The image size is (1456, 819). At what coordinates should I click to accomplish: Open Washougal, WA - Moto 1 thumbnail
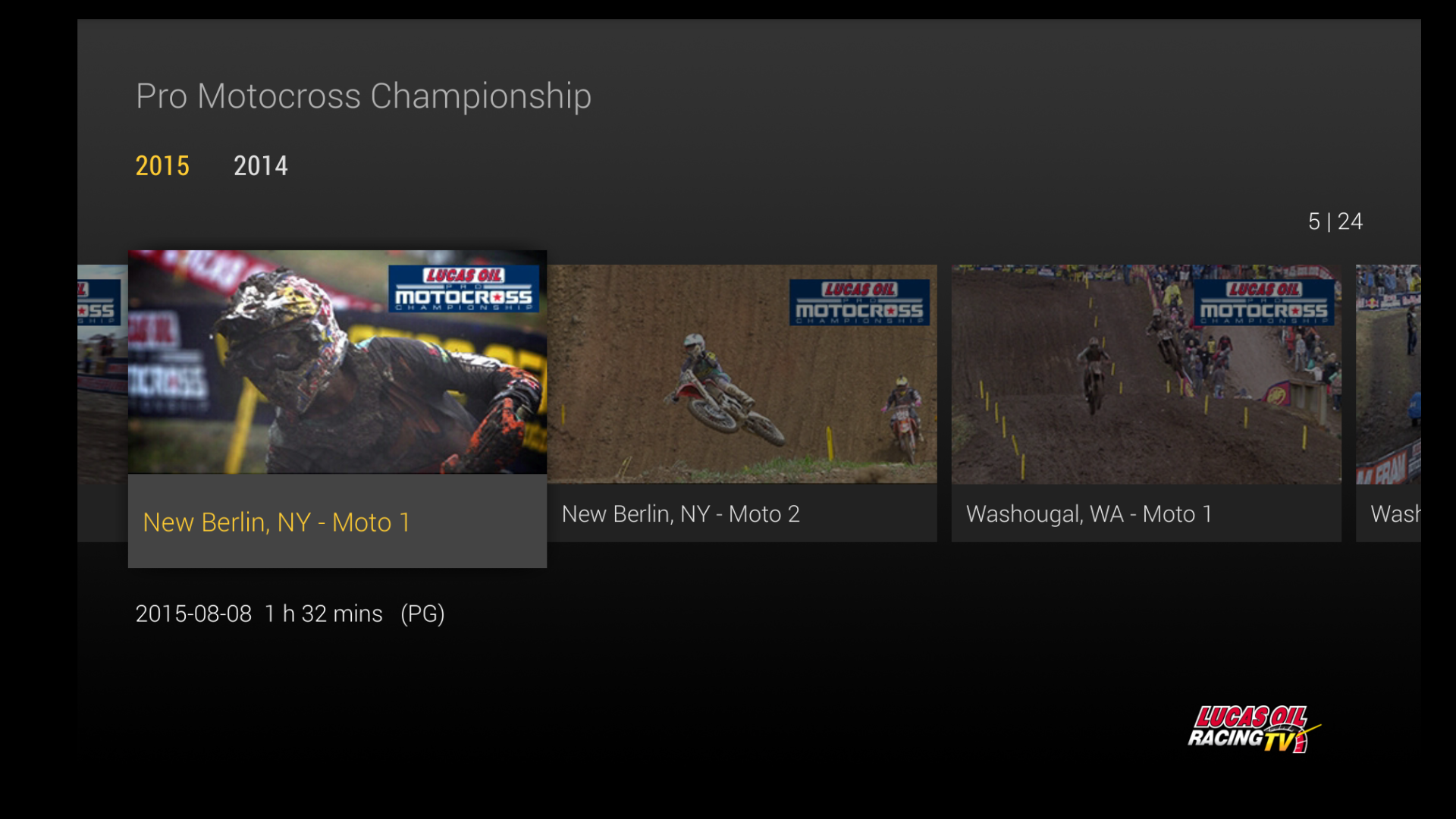click(1146, 374)
